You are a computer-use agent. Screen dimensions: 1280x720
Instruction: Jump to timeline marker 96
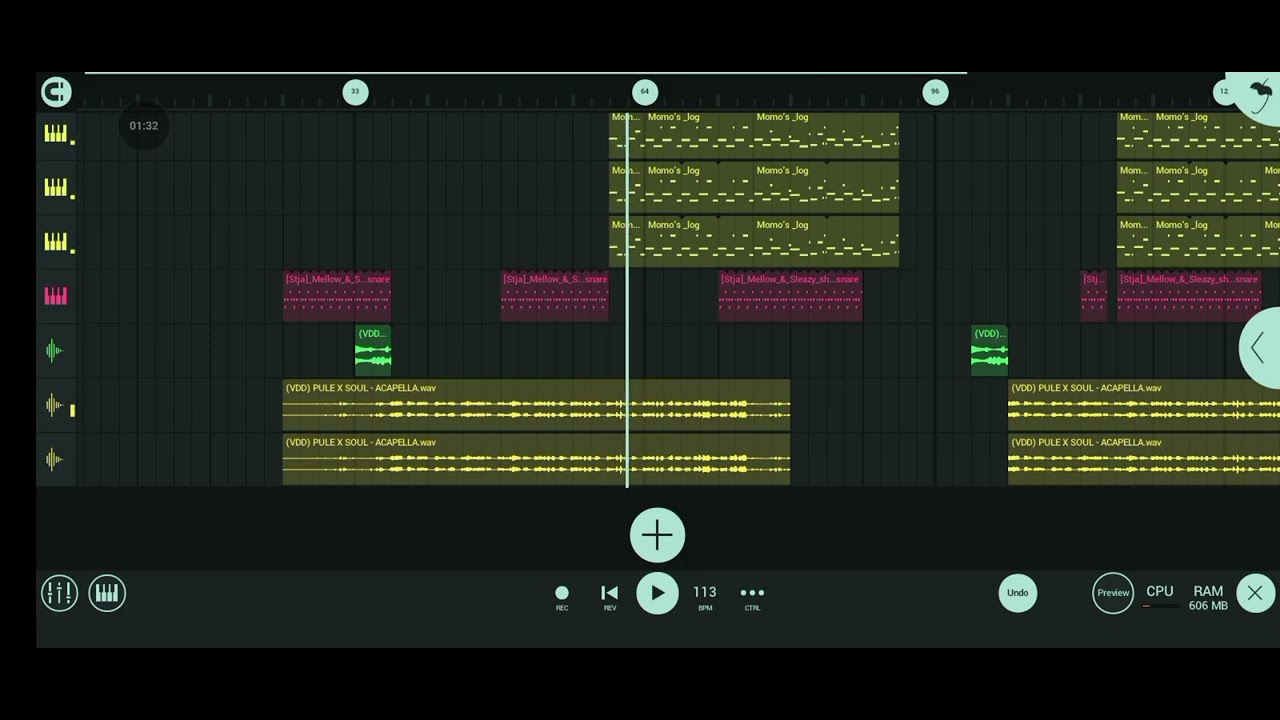click(x=935, y=92)
